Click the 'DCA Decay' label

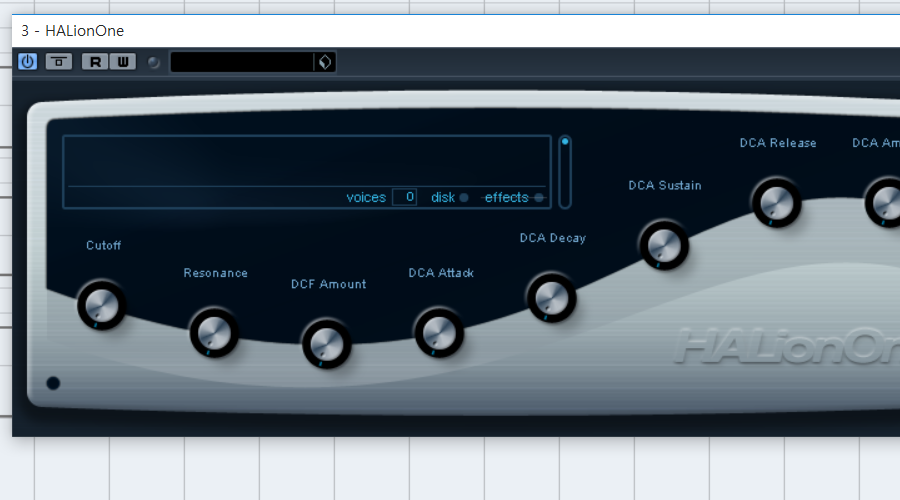[553, 238]
